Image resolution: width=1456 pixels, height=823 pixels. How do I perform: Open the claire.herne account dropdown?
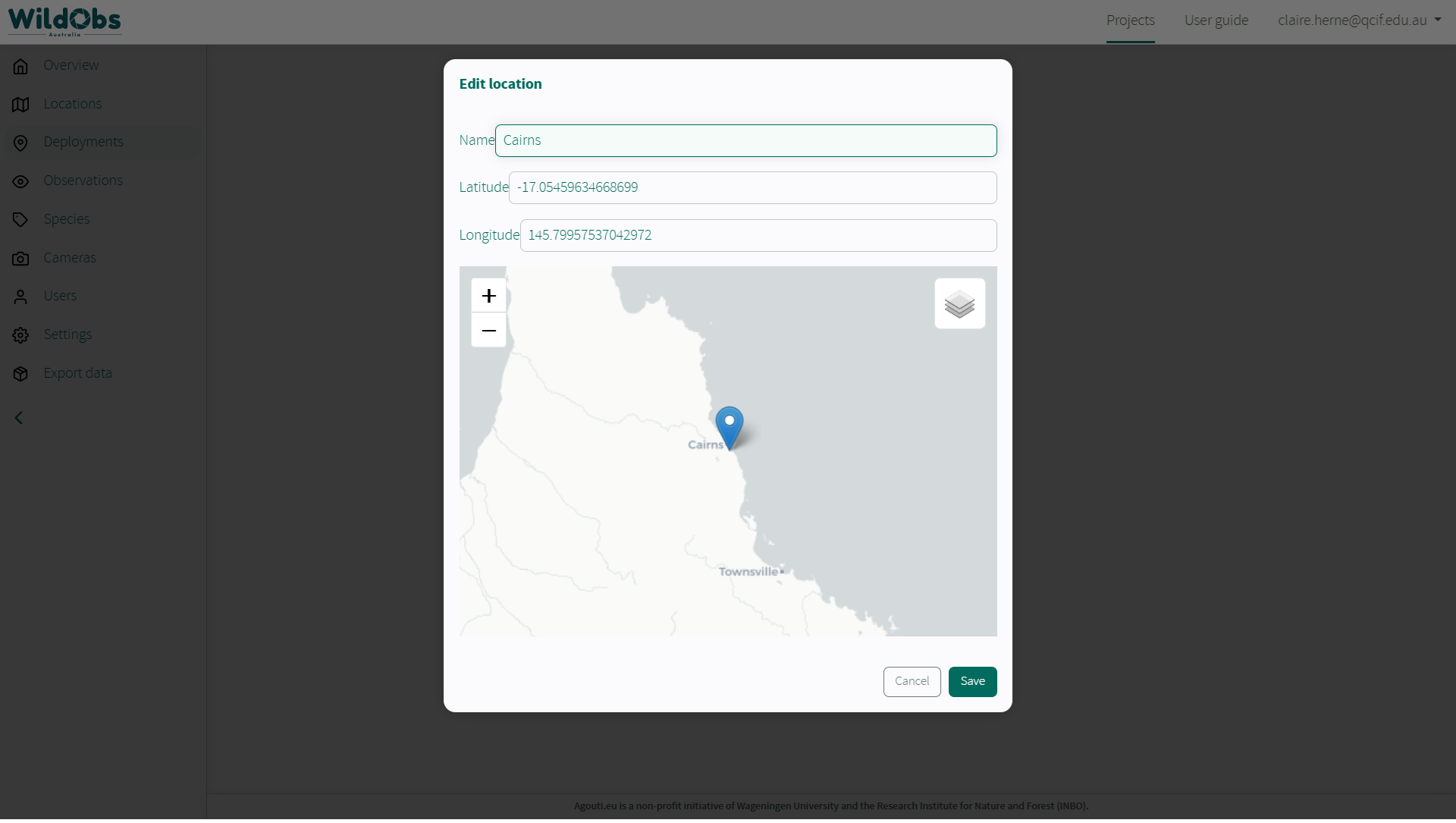[1359, 20]
